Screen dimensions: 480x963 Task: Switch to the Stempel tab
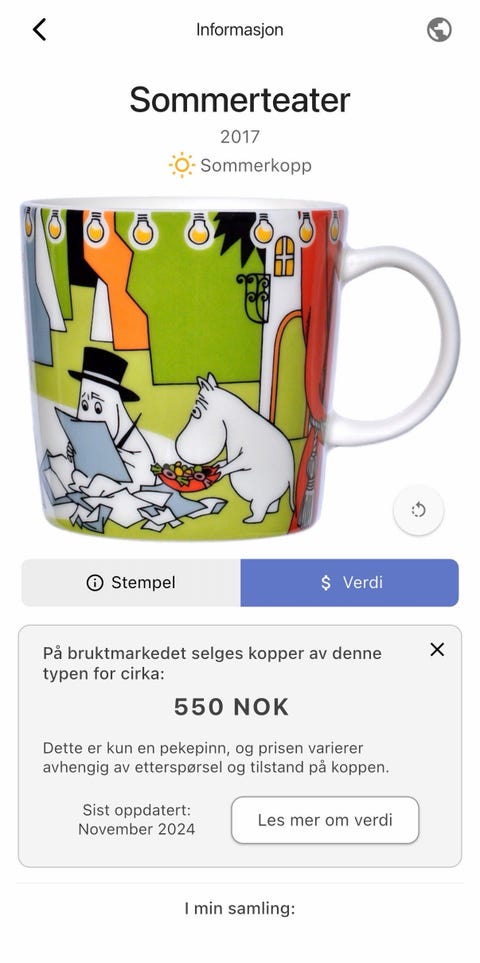click(x=131, y=583)
